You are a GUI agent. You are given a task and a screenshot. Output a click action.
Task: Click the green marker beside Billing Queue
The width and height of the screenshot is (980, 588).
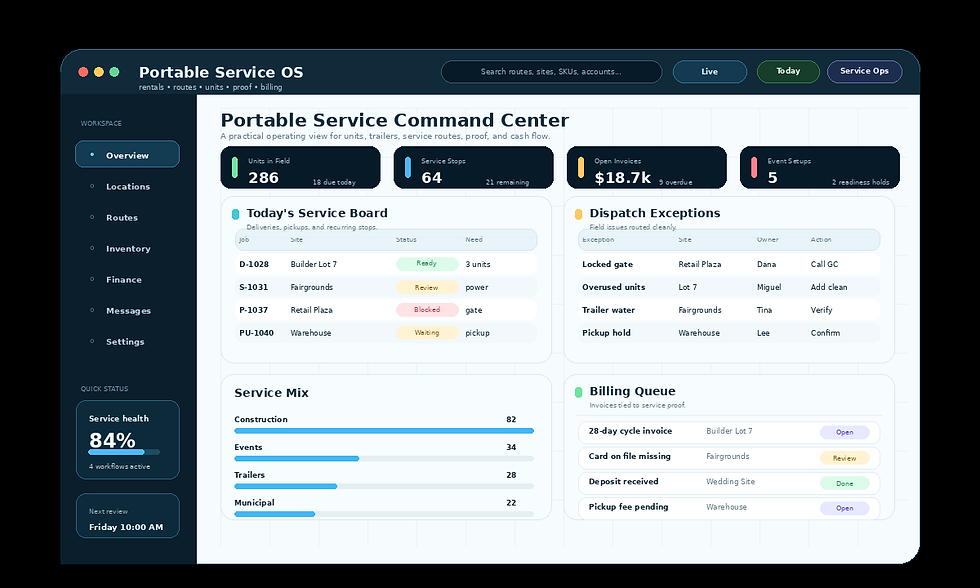pos(579,392)
